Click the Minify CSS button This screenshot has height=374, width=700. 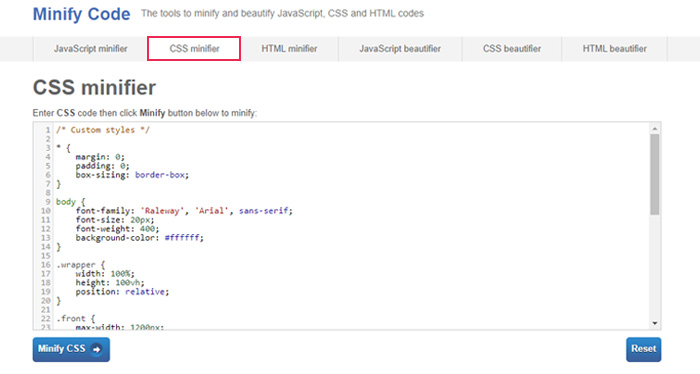(71, 349)
